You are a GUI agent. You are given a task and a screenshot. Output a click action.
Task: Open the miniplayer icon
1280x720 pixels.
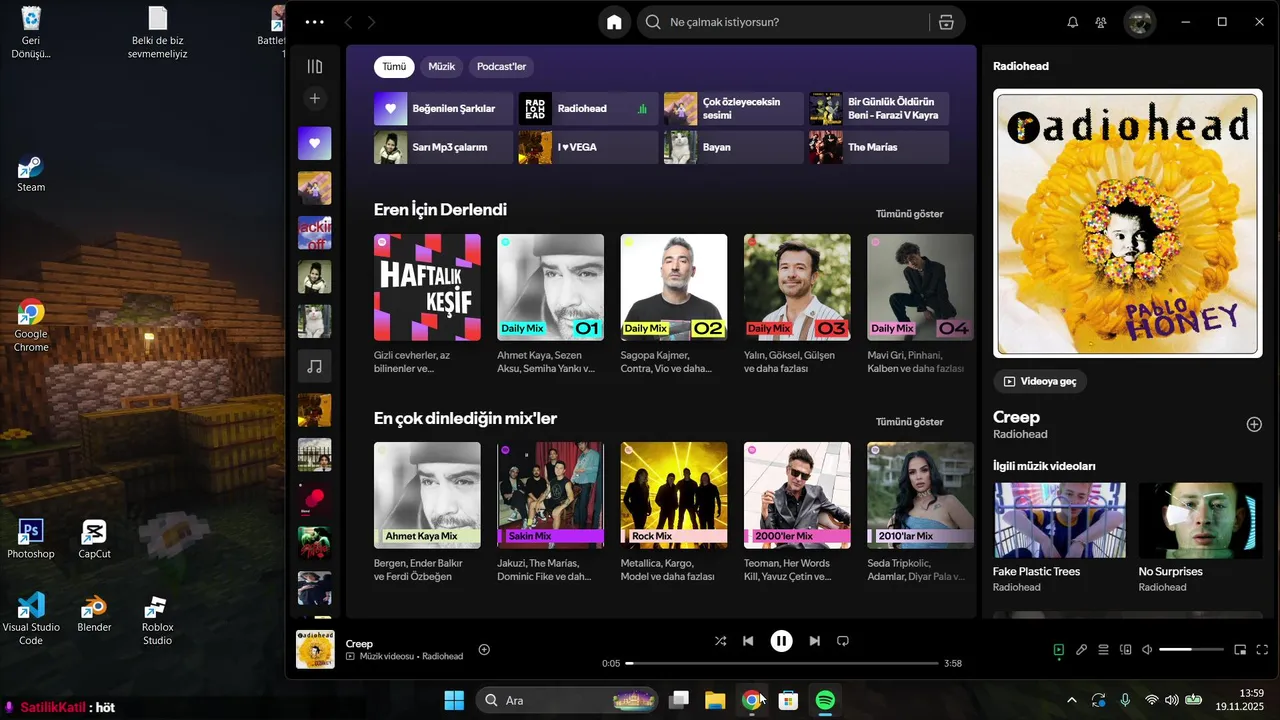point(1240,650)
